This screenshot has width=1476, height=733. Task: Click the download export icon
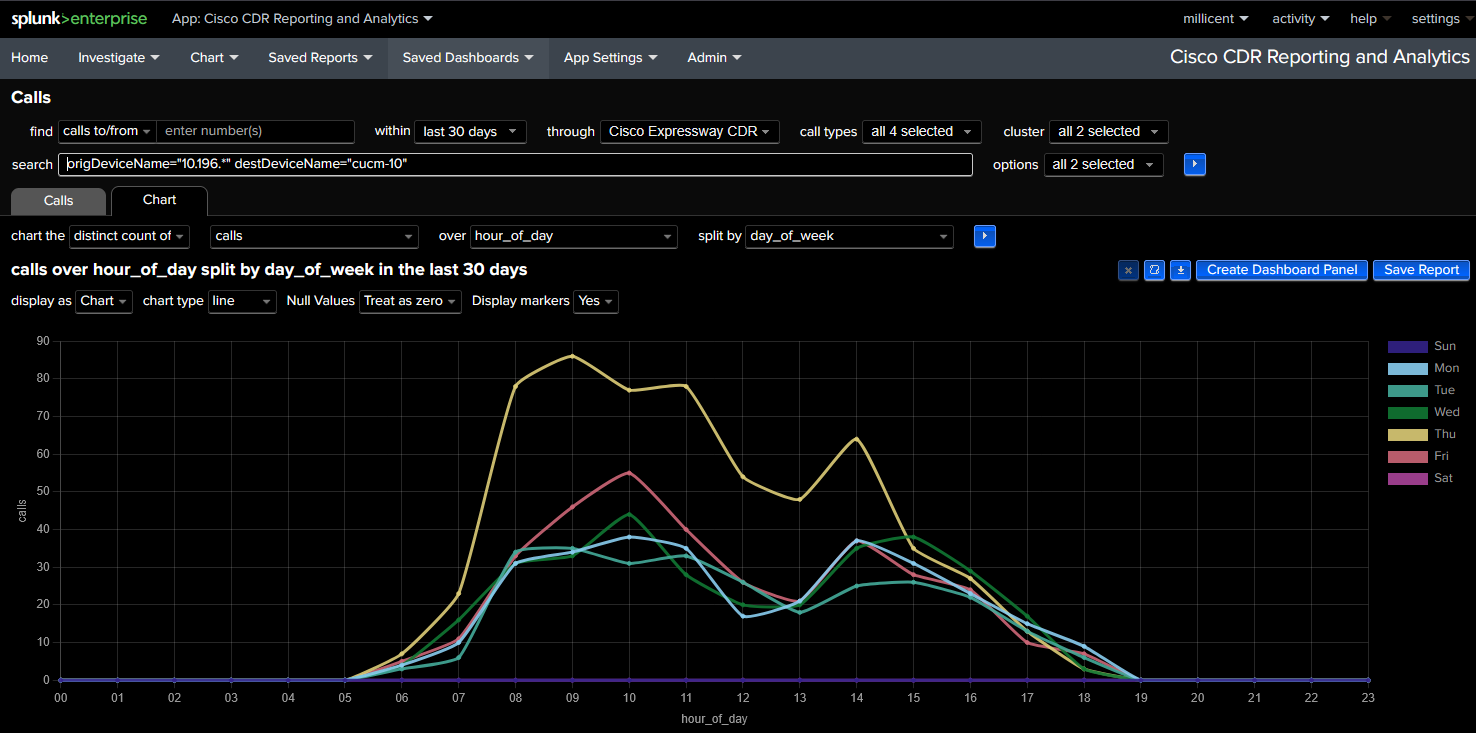click(x=1180, y=270)
